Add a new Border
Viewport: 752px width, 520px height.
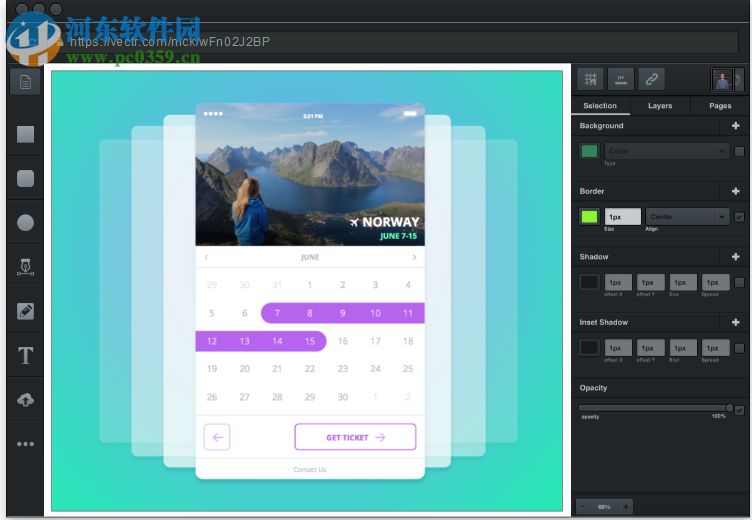click(x=736, y=191)
